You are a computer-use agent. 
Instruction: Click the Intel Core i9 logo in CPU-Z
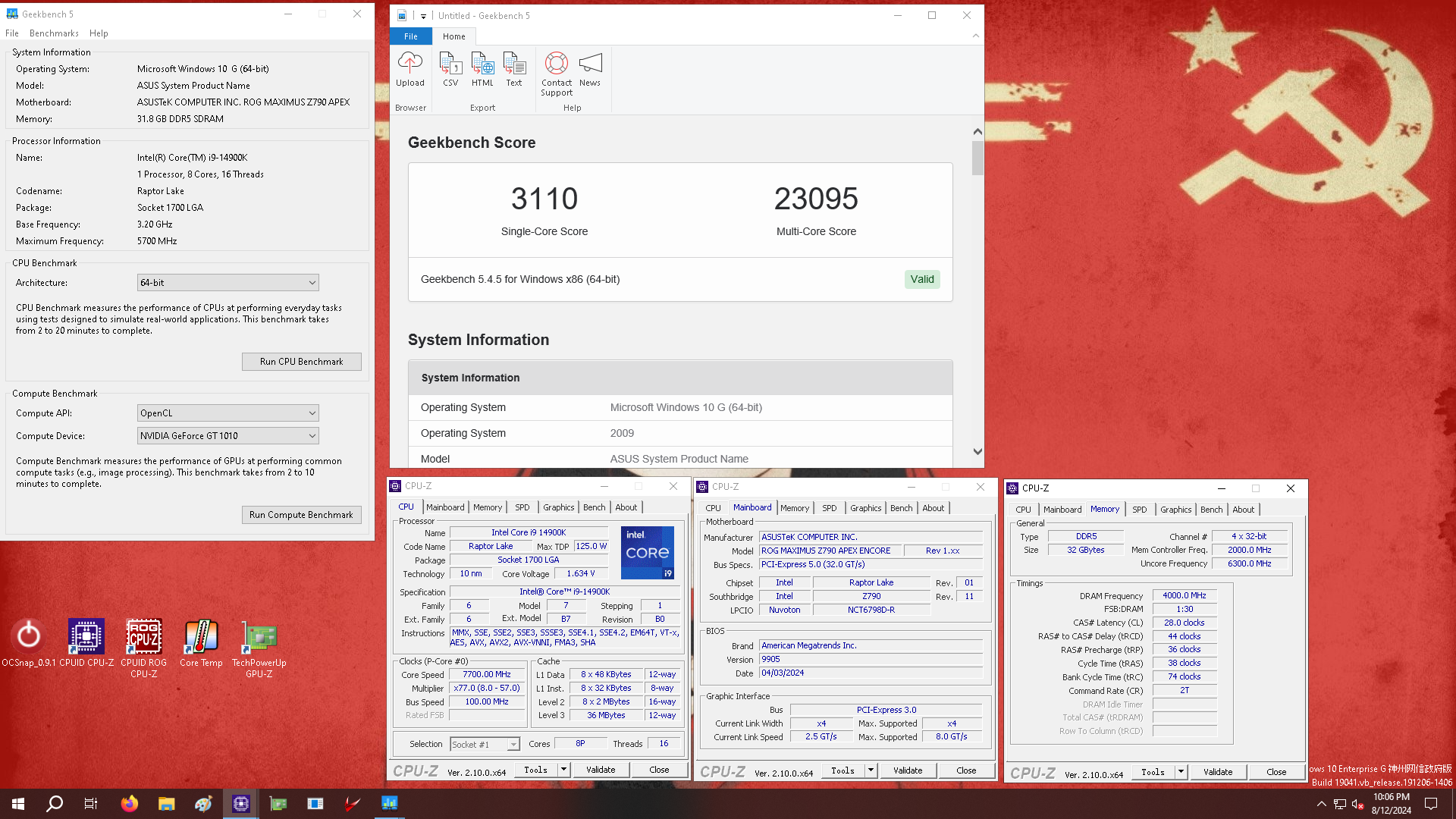(648, 553)
